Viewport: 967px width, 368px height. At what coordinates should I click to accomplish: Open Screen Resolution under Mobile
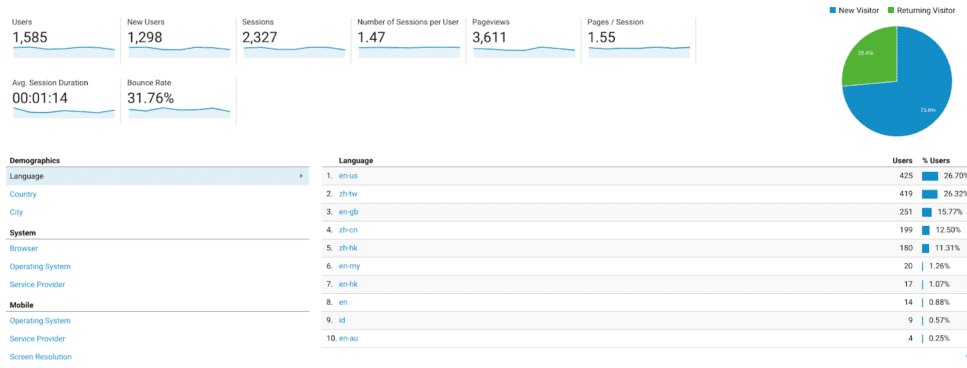[40, 356]
